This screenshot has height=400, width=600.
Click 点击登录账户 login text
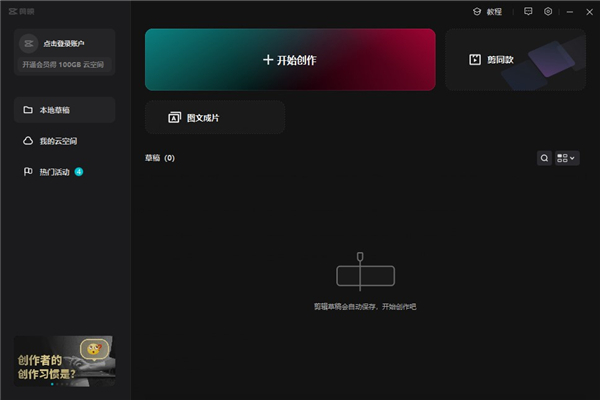64,44
